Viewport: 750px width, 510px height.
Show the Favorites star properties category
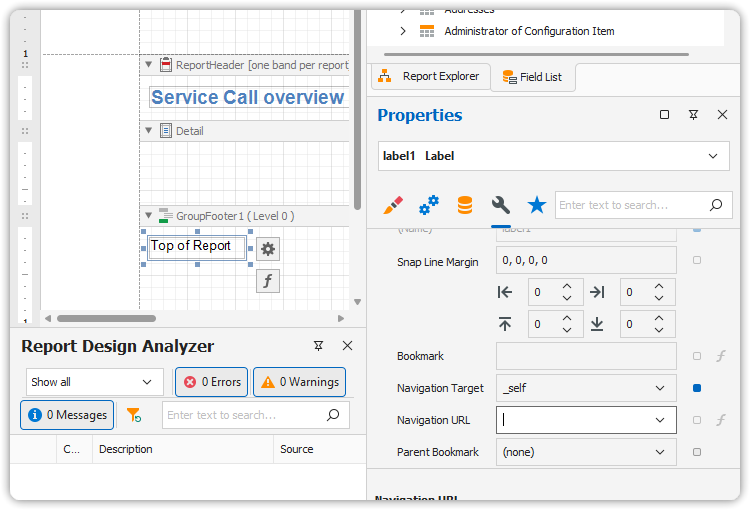[537, 205]
